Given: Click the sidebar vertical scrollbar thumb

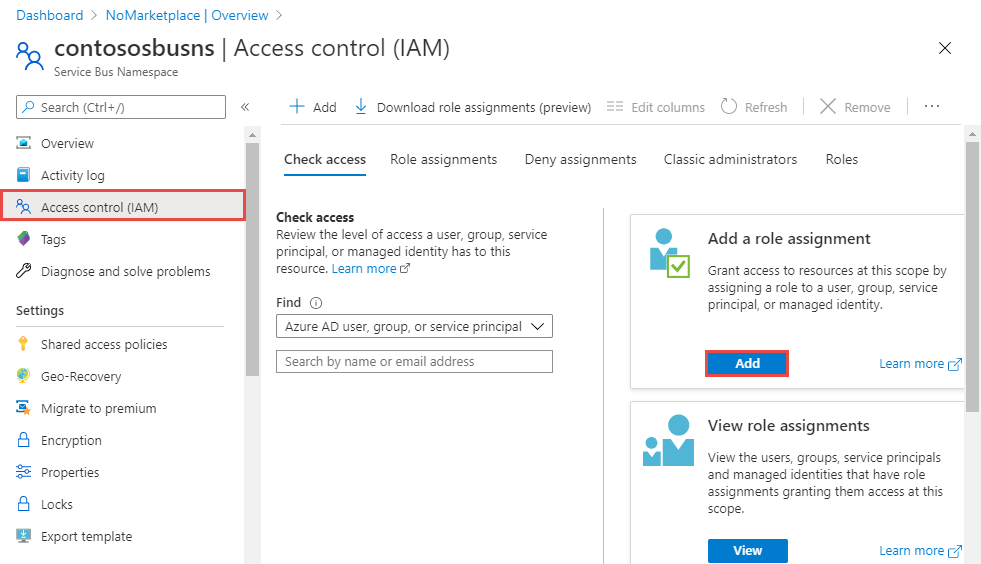Looking at the screenshot, I should (252, 259).
